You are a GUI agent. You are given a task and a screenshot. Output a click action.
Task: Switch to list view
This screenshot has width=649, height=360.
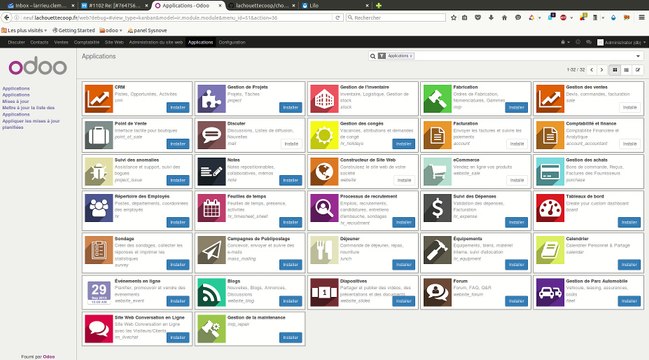tap(626, 70)
